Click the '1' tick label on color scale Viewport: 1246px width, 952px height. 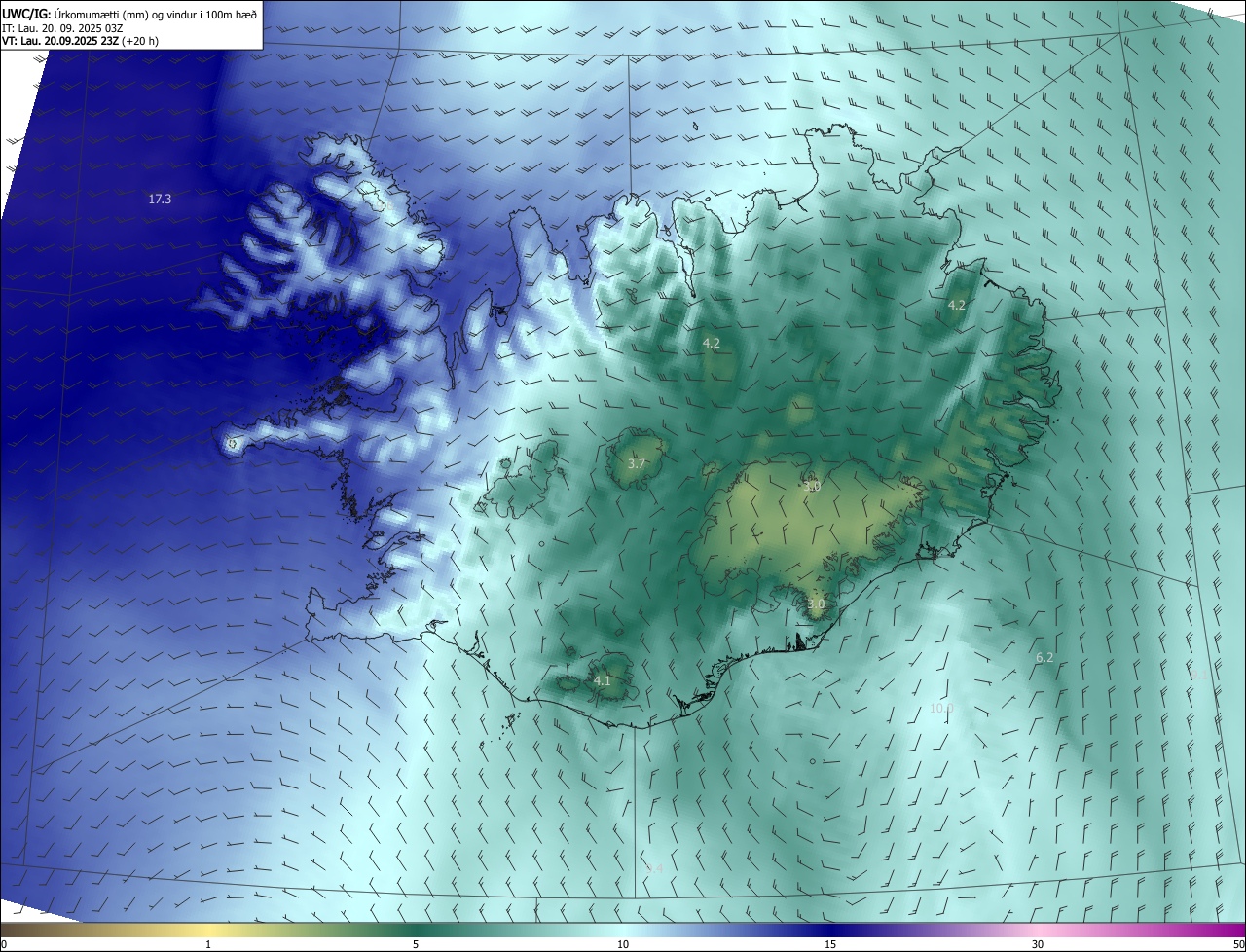tap(208, 944)
